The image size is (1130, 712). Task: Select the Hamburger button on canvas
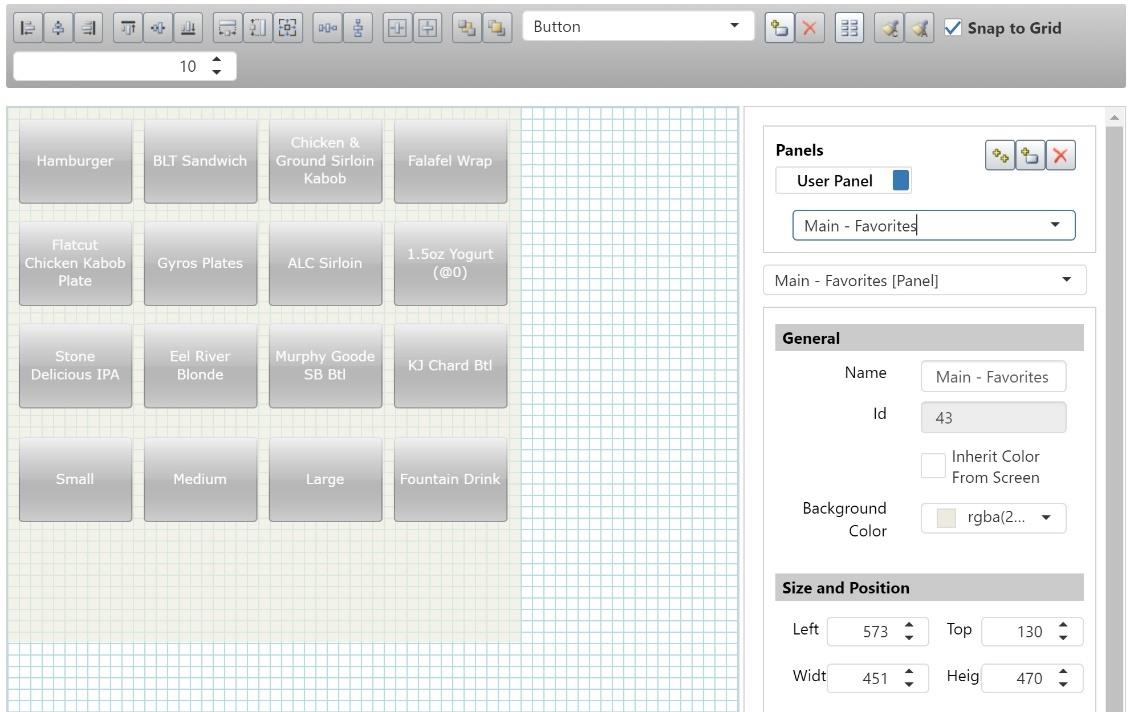click(x=75, y=161)
